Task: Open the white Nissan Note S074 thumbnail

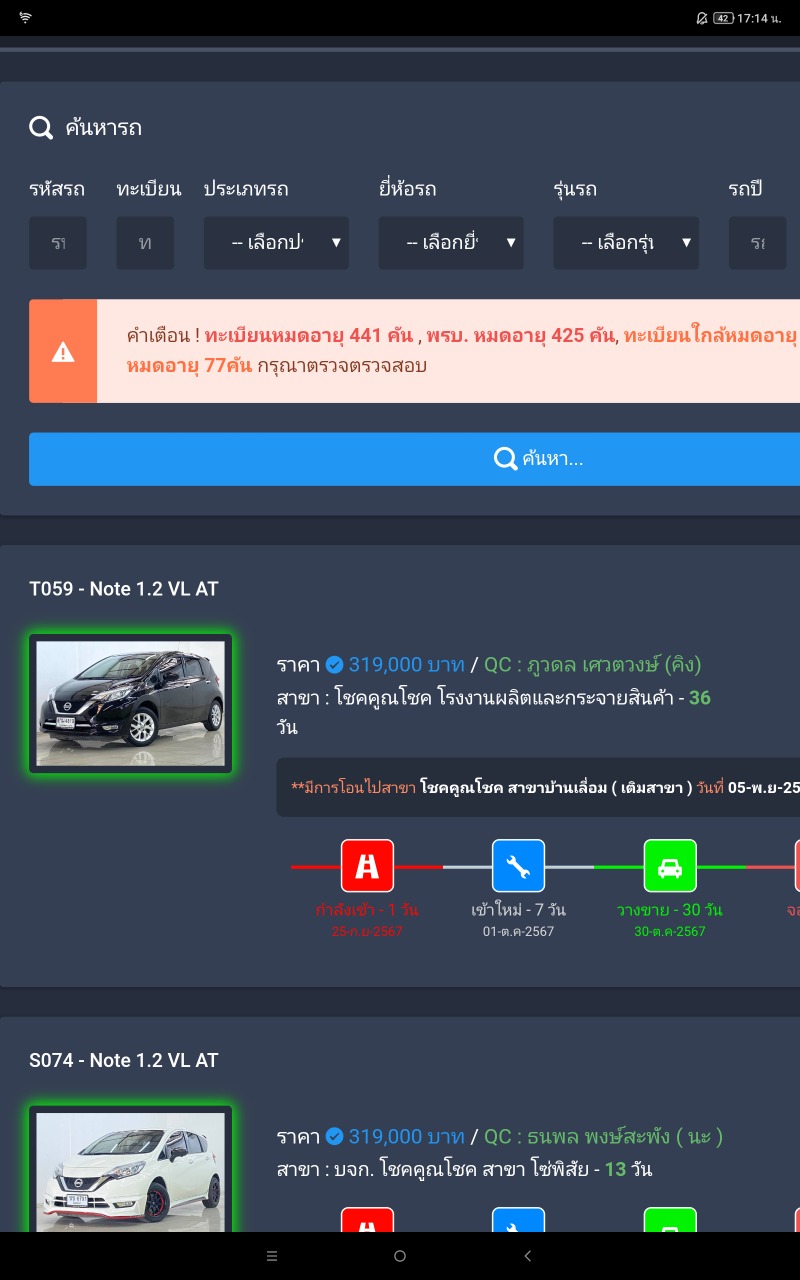Action: 131,1168
